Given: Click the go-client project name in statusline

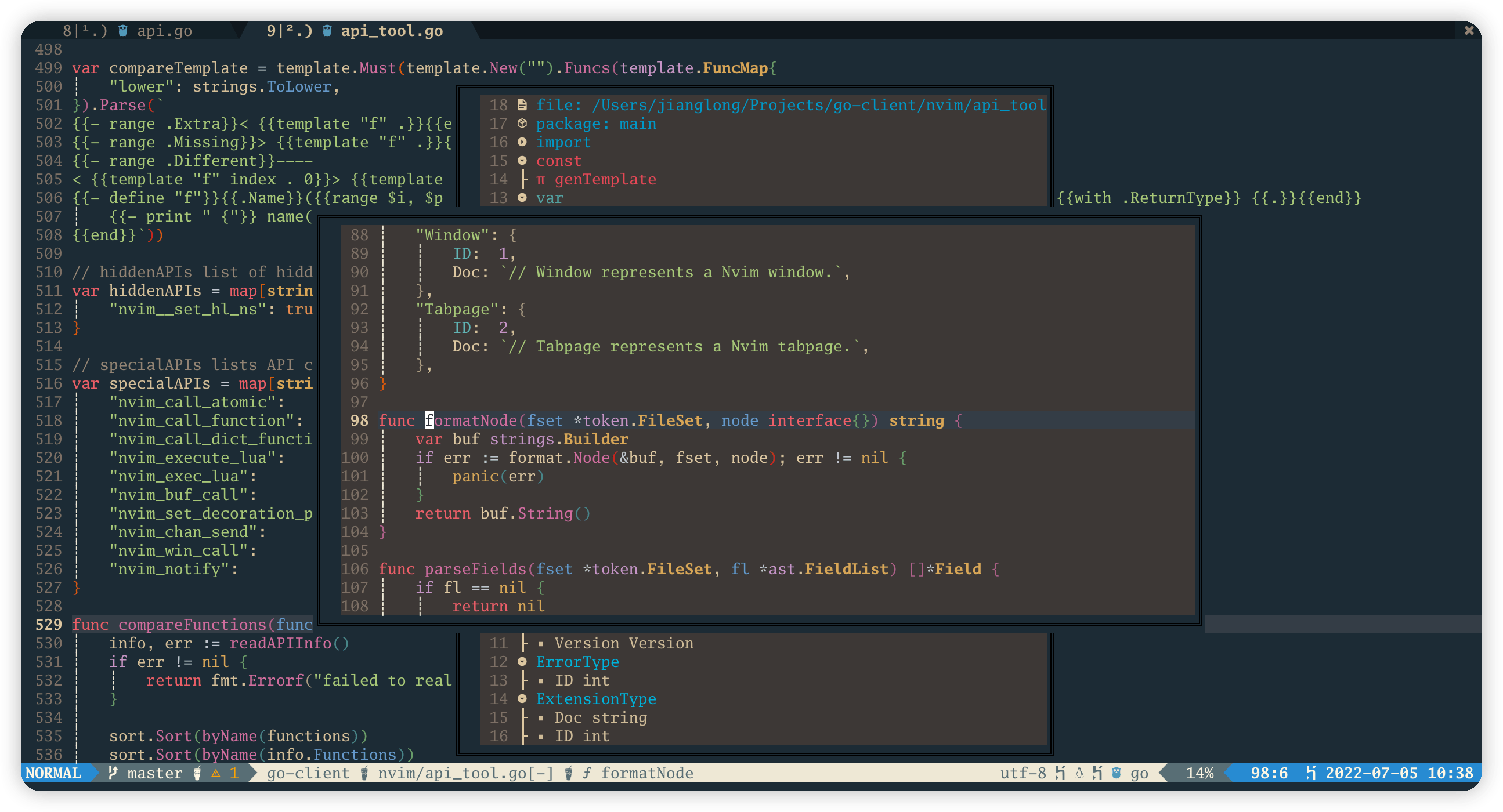Looking at the screenshot, I should [308, 774].
